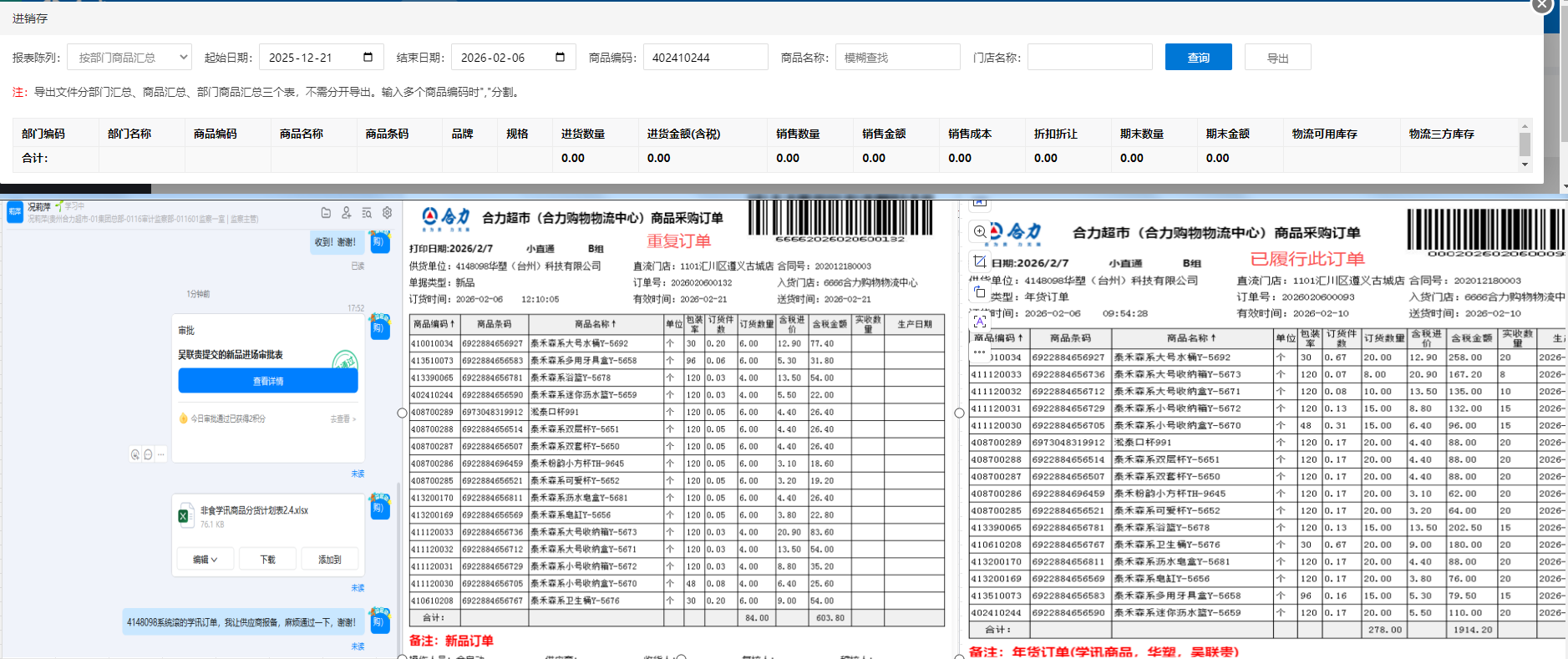Click the Excel file icon in chat
The width and height of the screenshot is (1568, 659).
click(184, 516)
